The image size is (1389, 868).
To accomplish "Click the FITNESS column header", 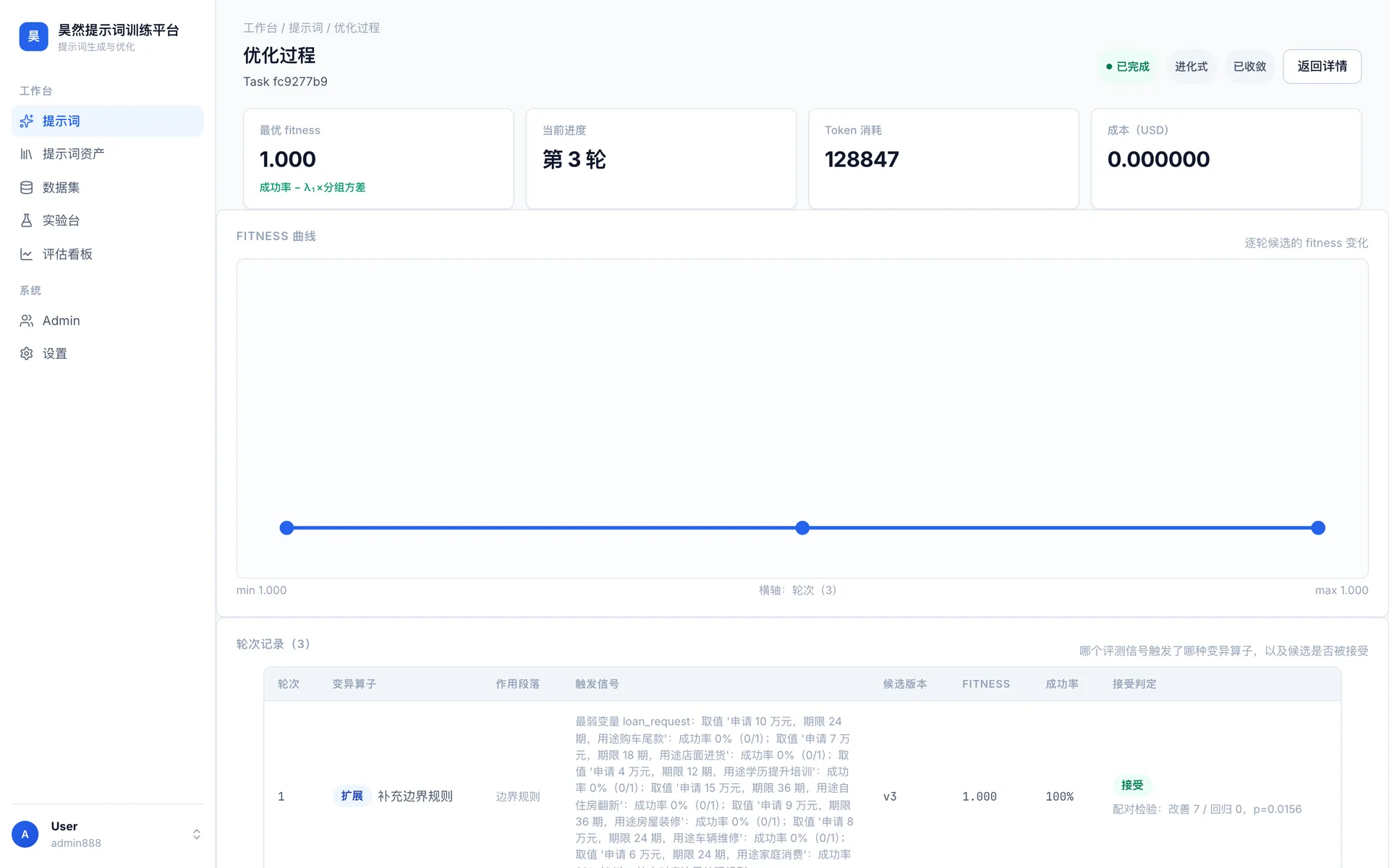I will pos(986,684).
